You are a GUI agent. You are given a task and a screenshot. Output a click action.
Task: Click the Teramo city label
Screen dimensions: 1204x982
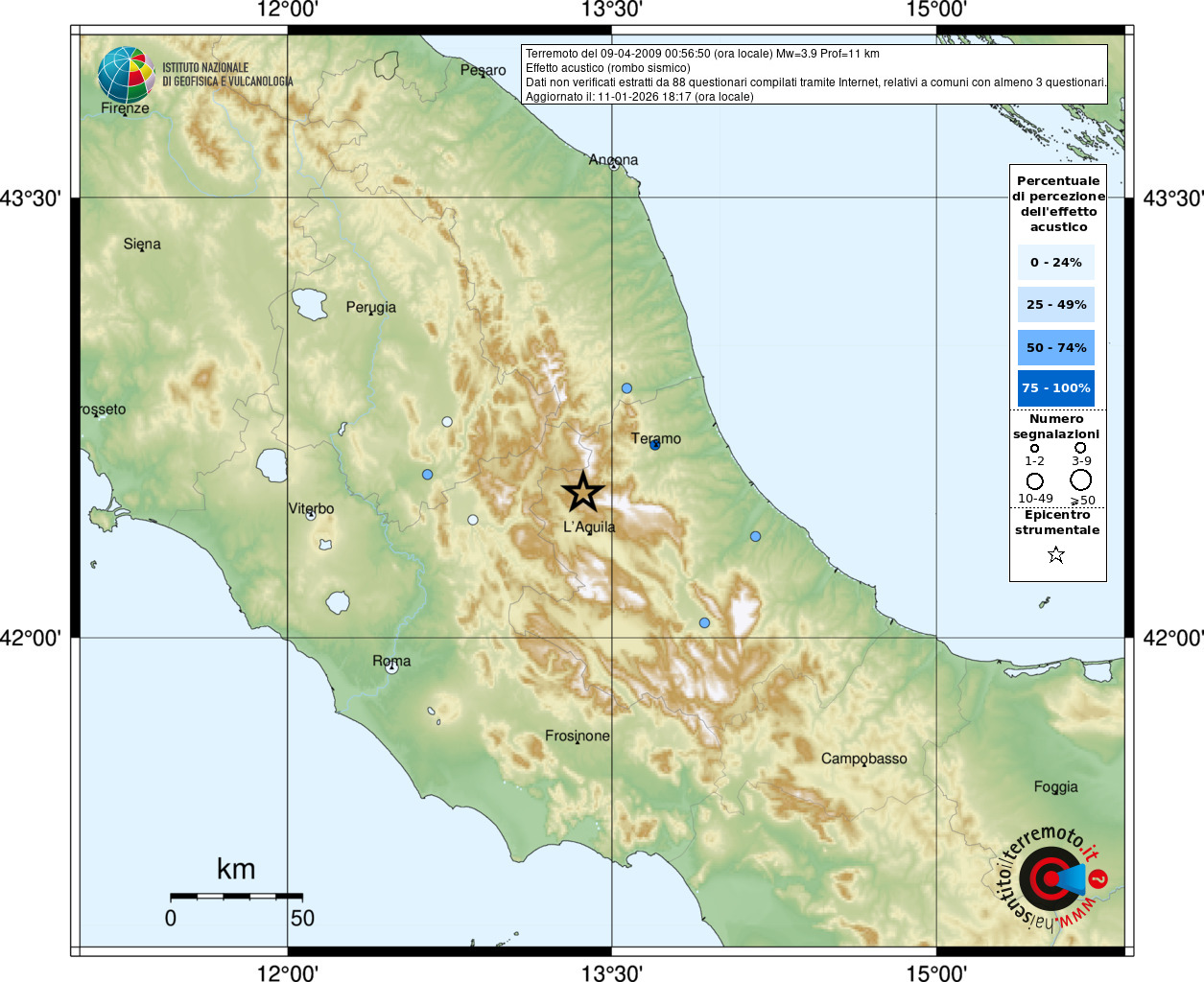(x=655, y=438)
